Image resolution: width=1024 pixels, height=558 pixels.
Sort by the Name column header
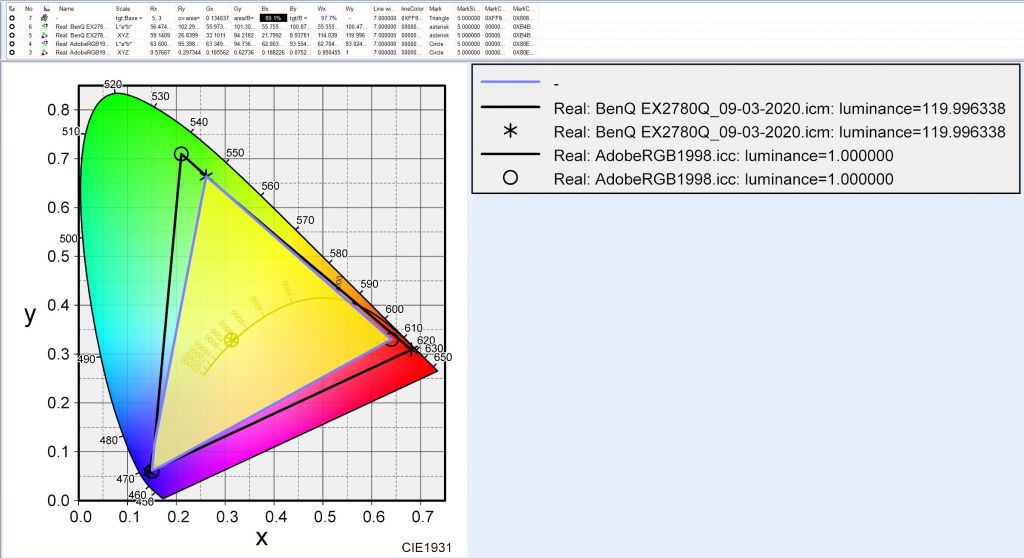[x=67, y=8]
